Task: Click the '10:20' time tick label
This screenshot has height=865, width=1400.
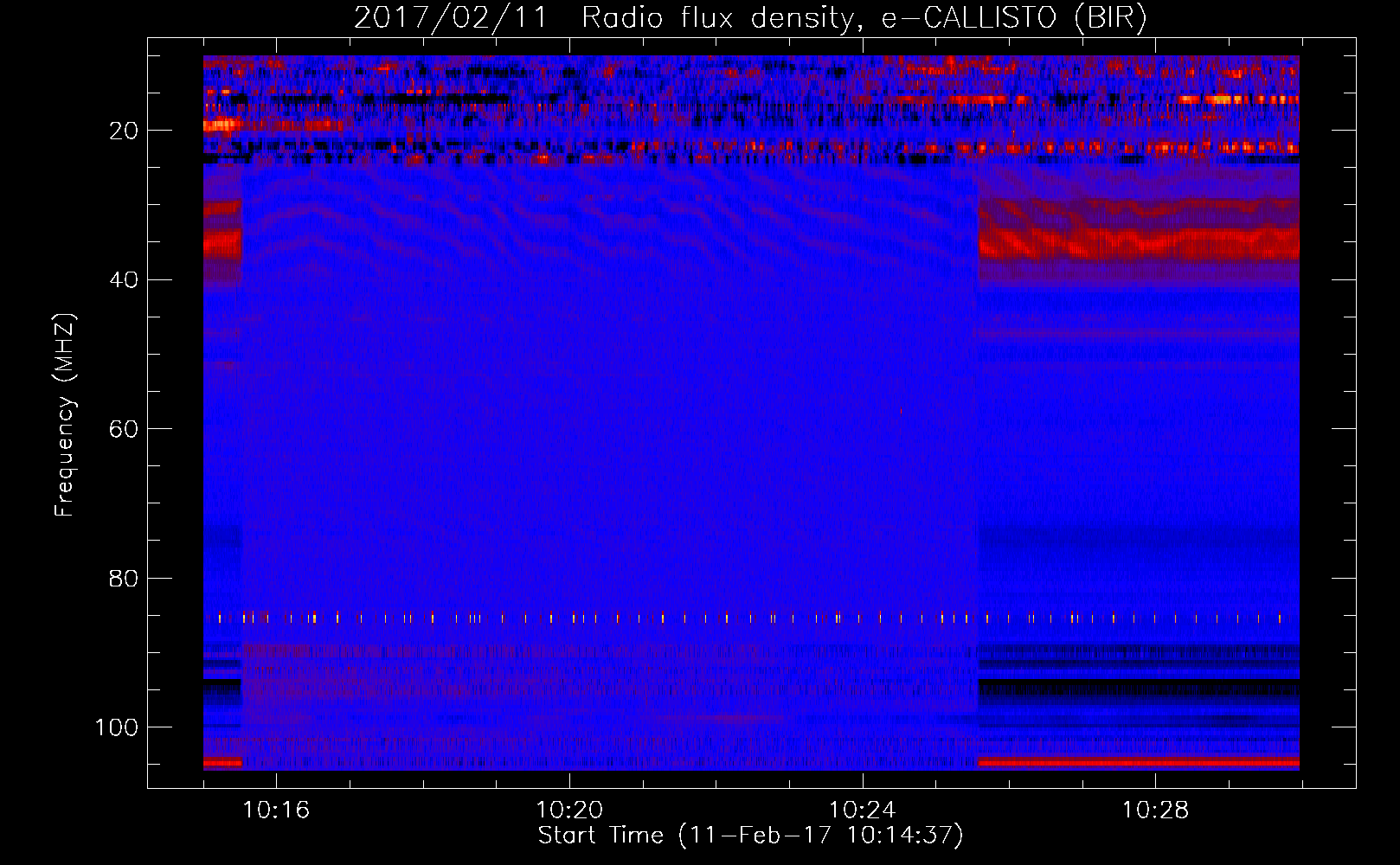Action: (569, 811)
